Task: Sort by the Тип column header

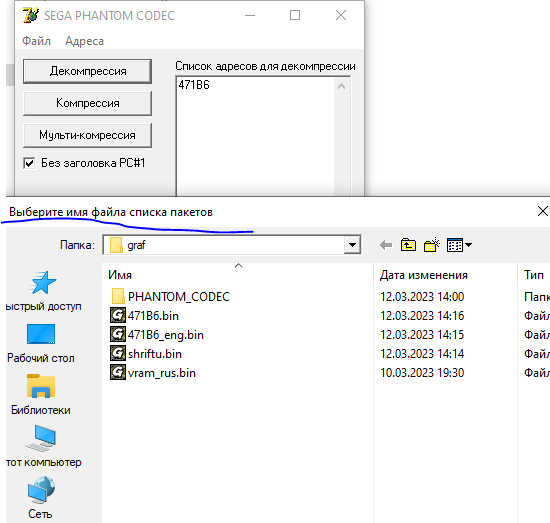Action: pos(534,275)
